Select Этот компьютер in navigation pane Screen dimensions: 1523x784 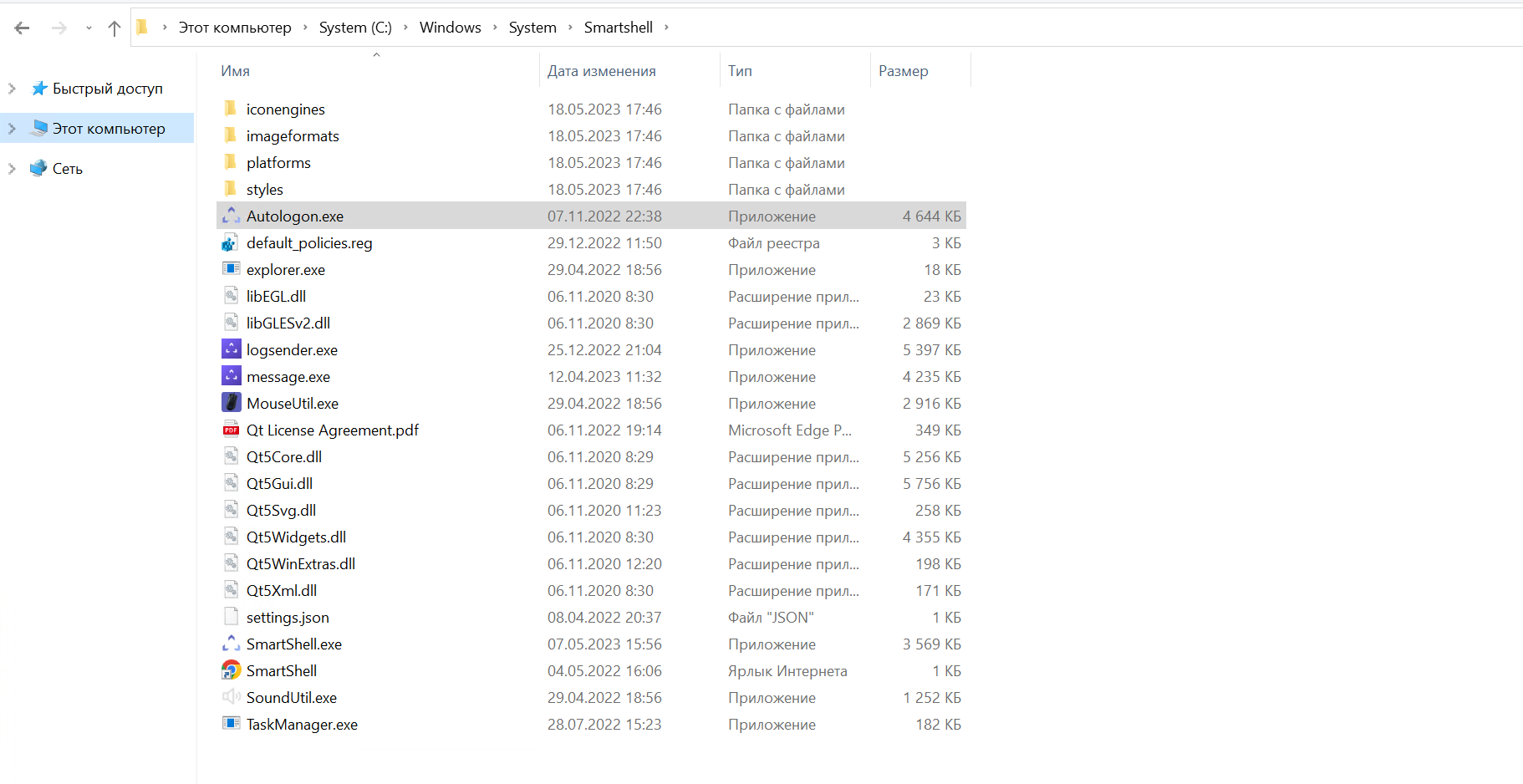(109, 129)
